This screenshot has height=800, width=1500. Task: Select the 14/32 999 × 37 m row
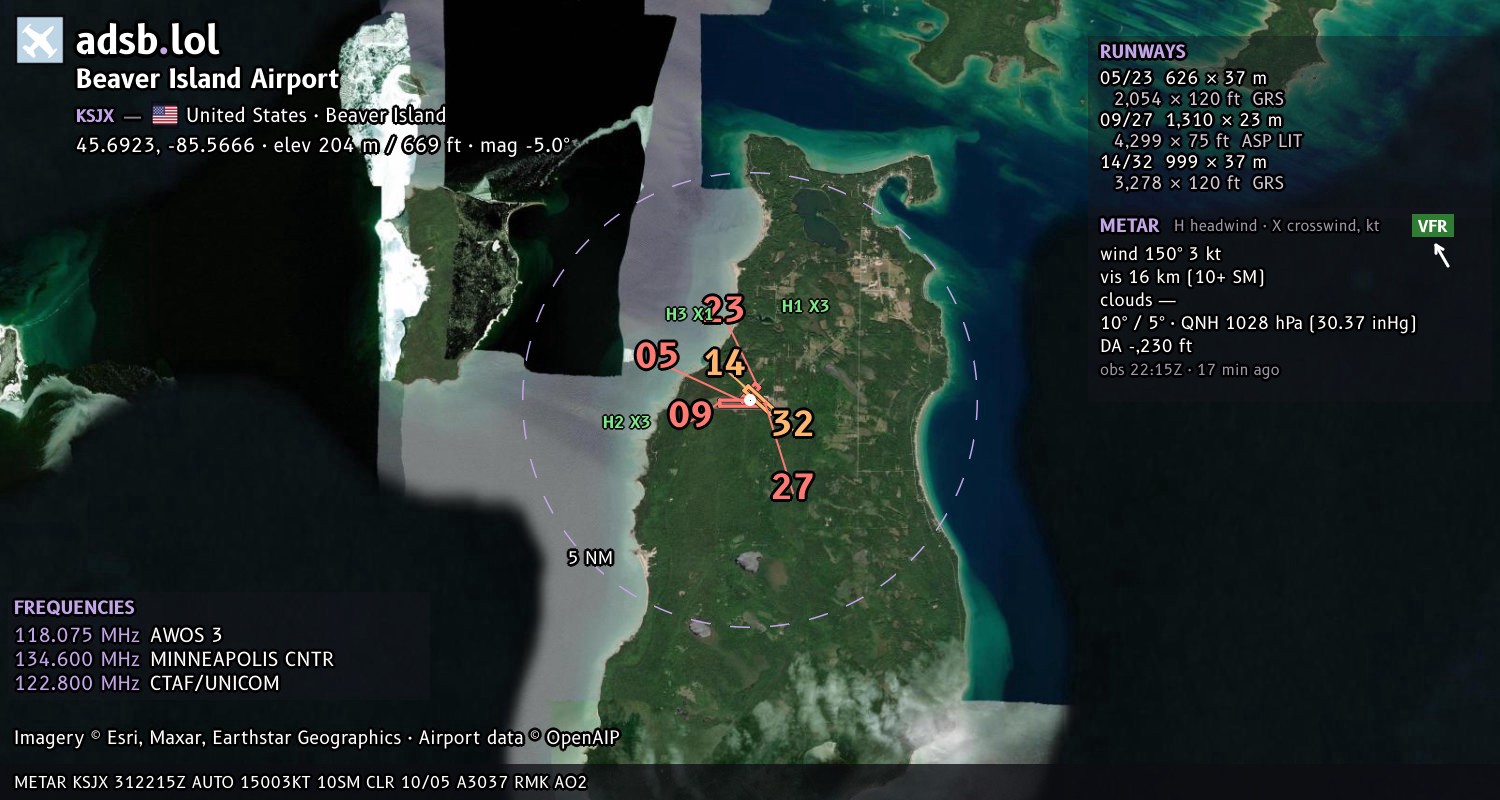coord(1183,162)
